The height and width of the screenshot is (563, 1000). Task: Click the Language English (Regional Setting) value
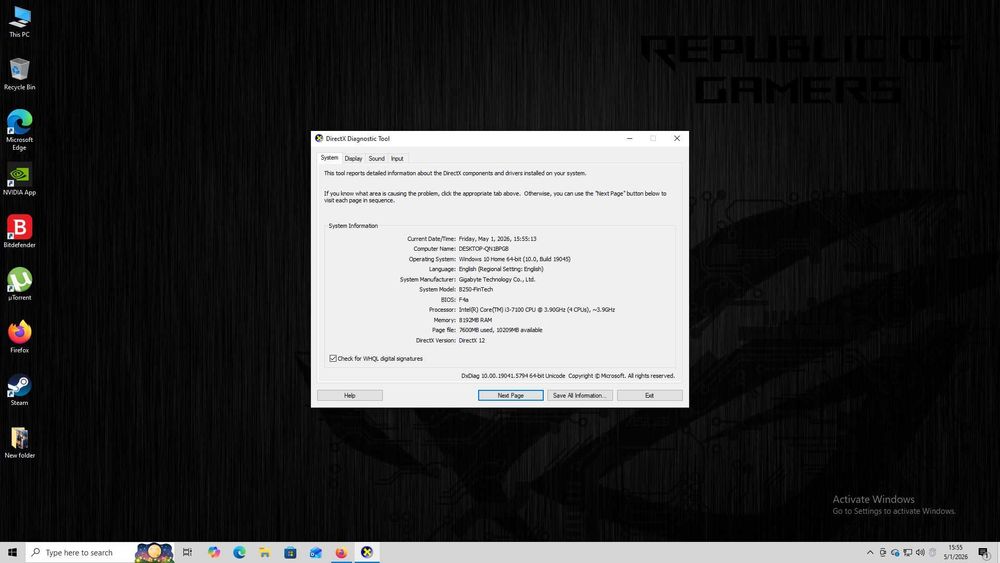tap(501, 269)
